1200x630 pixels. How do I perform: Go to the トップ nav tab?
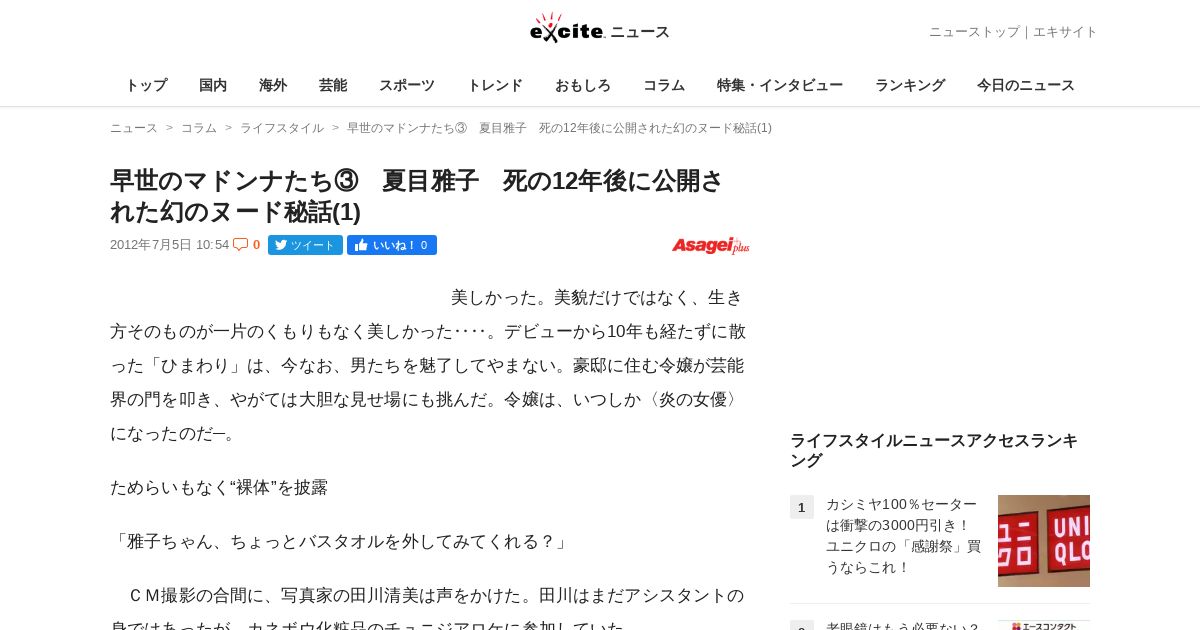point(146,85)
